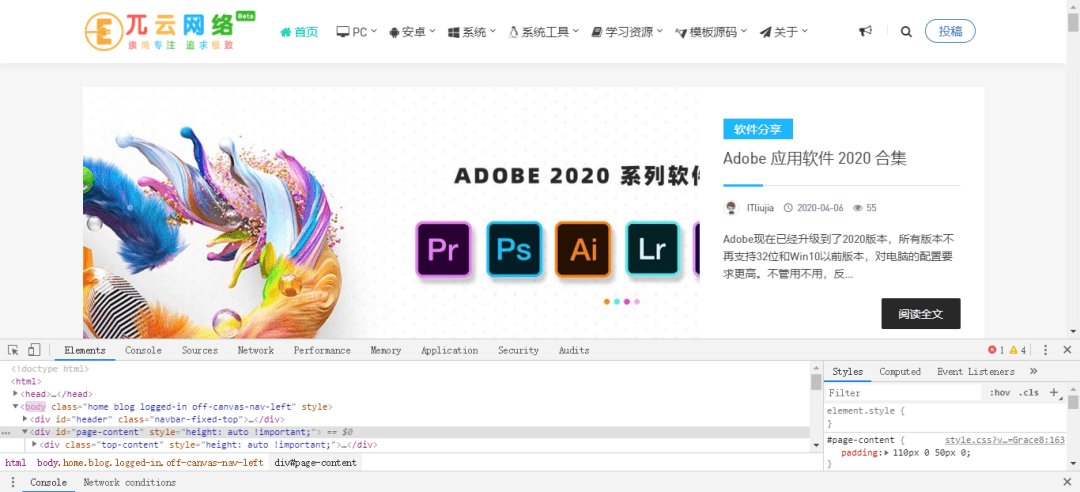Expand the head element node
Screen dimensions: 1080x492
click(x=15, y=394)
